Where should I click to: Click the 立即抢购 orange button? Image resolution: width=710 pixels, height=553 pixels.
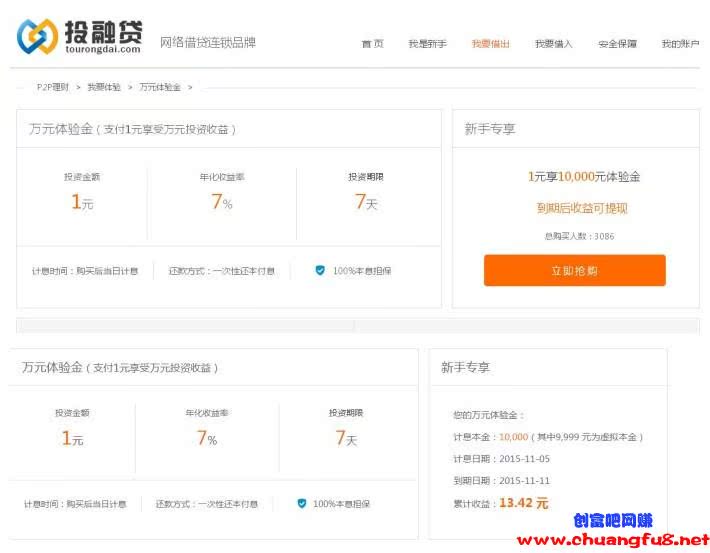tap(575, 270)
